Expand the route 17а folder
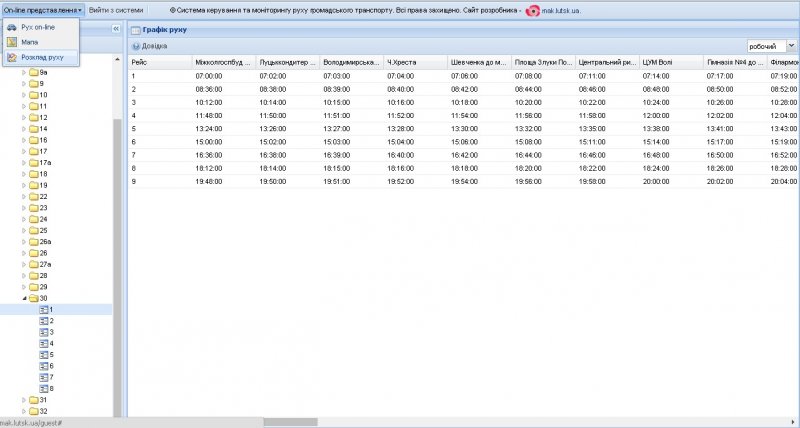 click(24, 163)
